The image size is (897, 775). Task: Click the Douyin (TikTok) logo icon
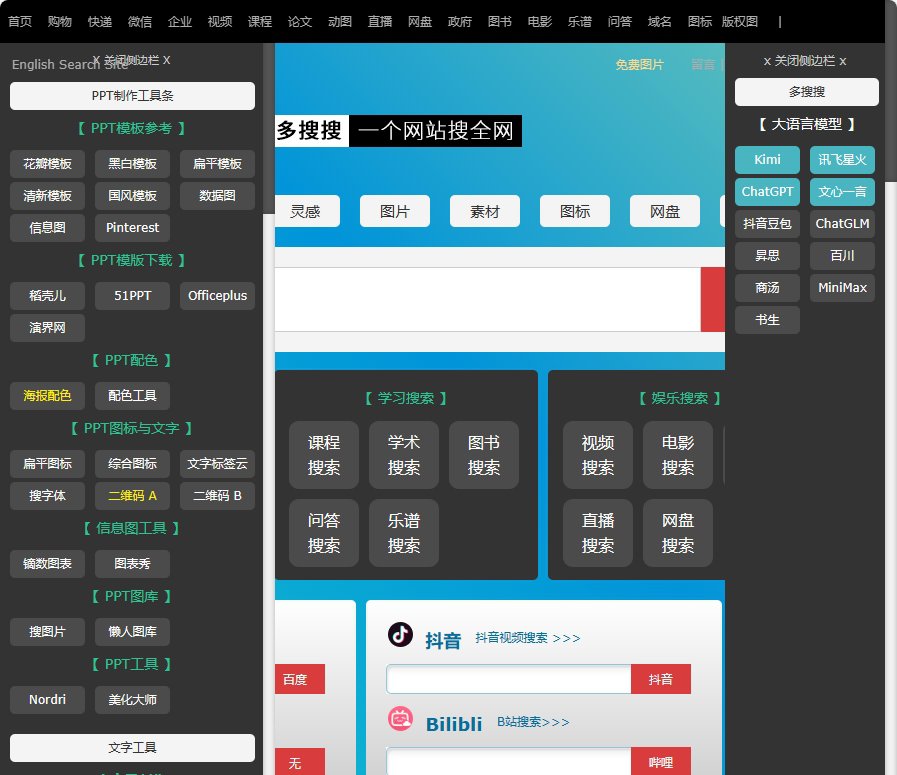[x=400, y=634]
